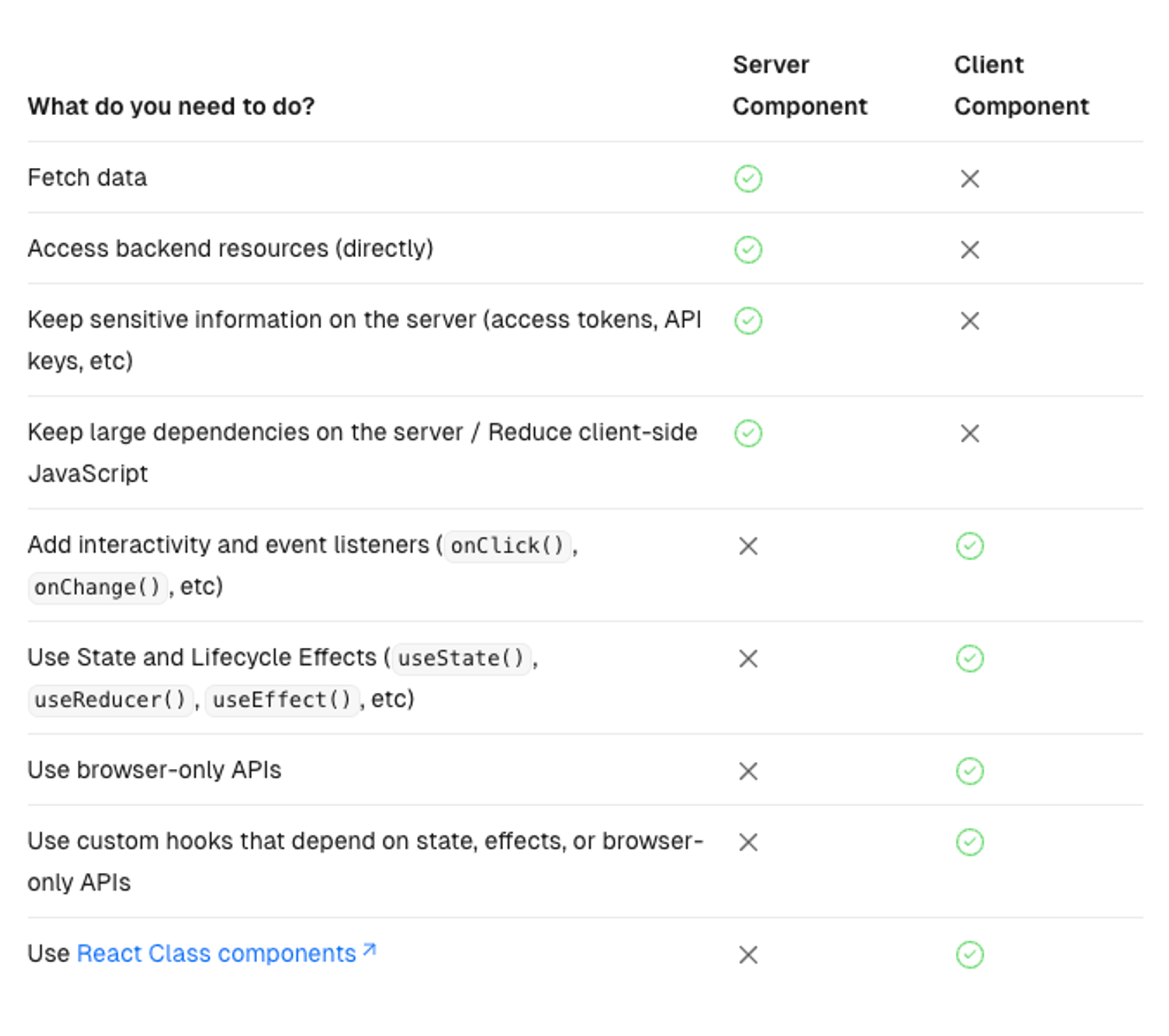Click browser-only APIs server cross icon
The image size is (1169, 1036).
pyautogui.click(x=748, y=771)
